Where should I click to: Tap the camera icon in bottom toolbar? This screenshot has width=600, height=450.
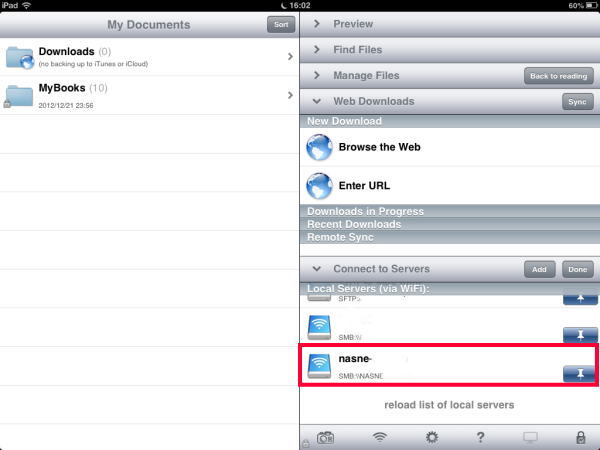pyautogui.click(x=325, y=437)
